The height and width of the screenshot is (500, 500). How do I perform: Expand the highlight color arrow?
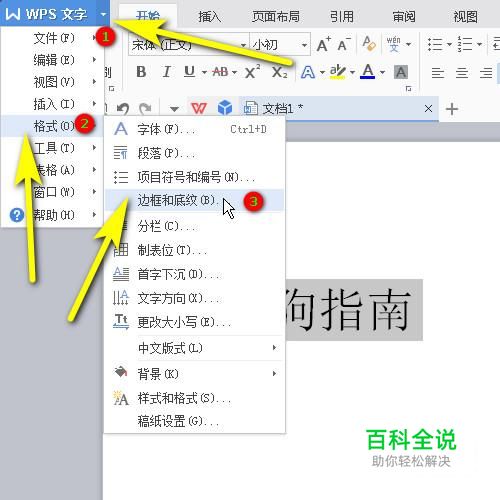[352, 72]
